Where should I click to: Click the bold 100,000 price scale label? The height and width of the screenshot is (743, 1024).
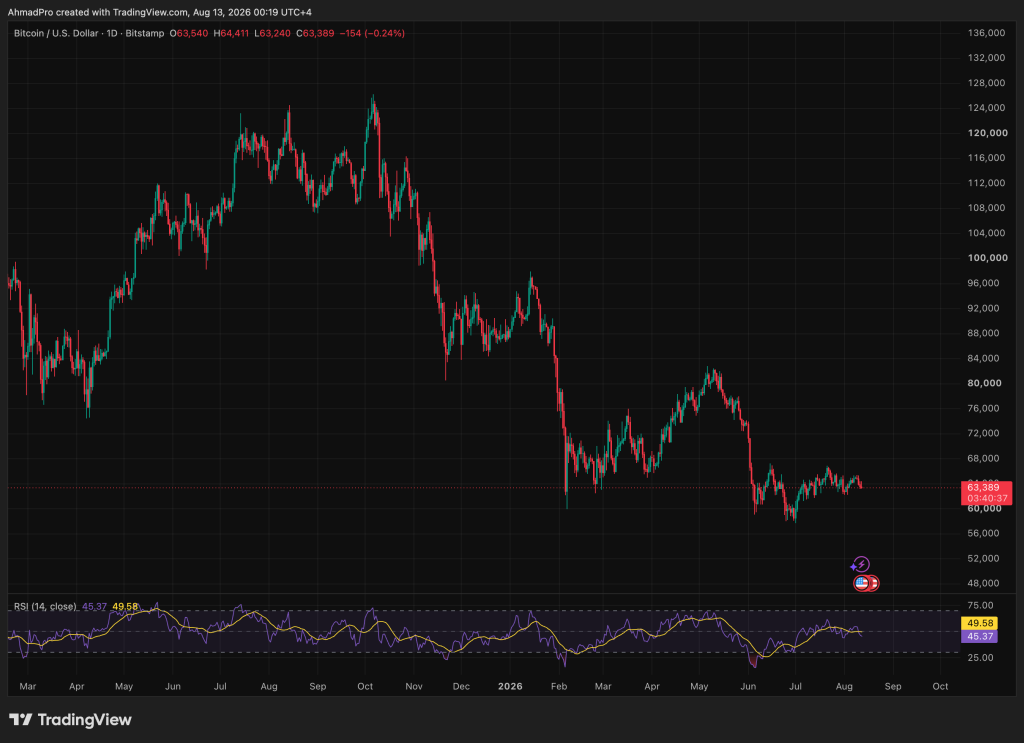pos(987,258)
